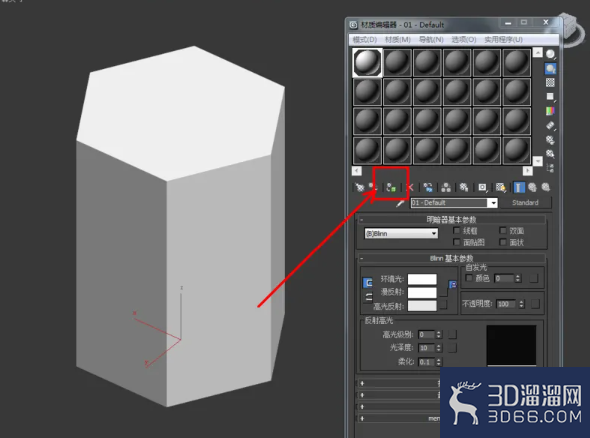Image resolution: width=590 pixels, height=438 pixels.
Task: Assign material to selection icon
Action: click(x=391, y=187)
